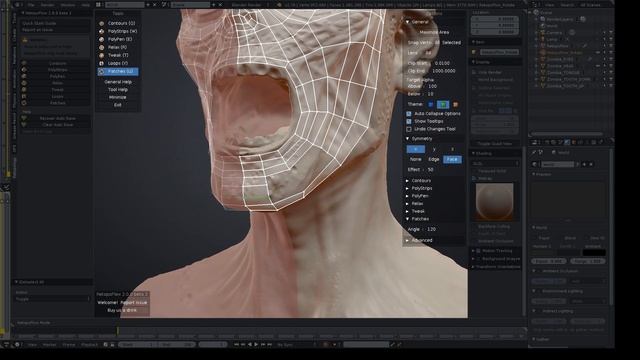
Task: Collapse the Symmetry options section
Action: point(407,139)
